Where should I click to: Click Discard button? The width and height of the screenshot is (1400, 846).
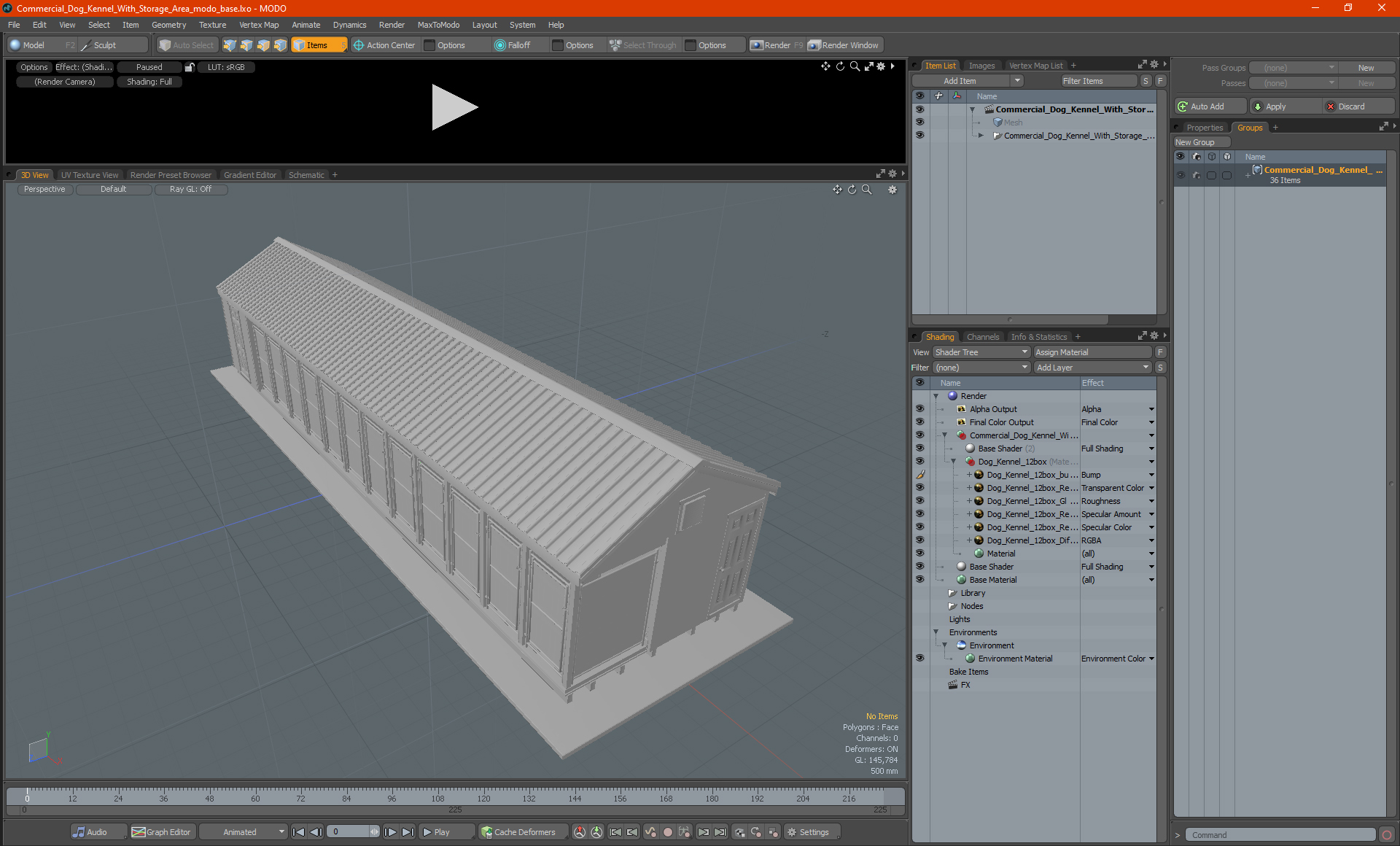[x=1358, y=106]
